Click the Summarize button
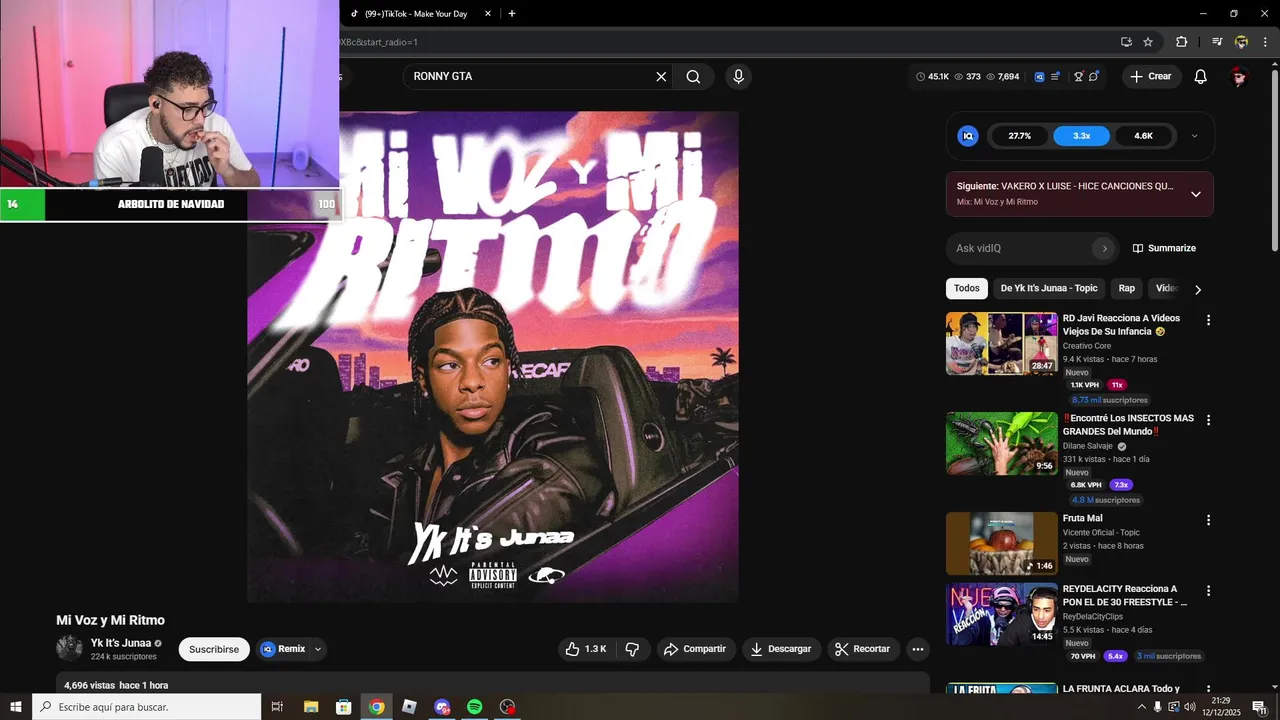Image resolution: width=1280 pixels, height=720 pixels. pyautogui.click(x=1164, y=248)
